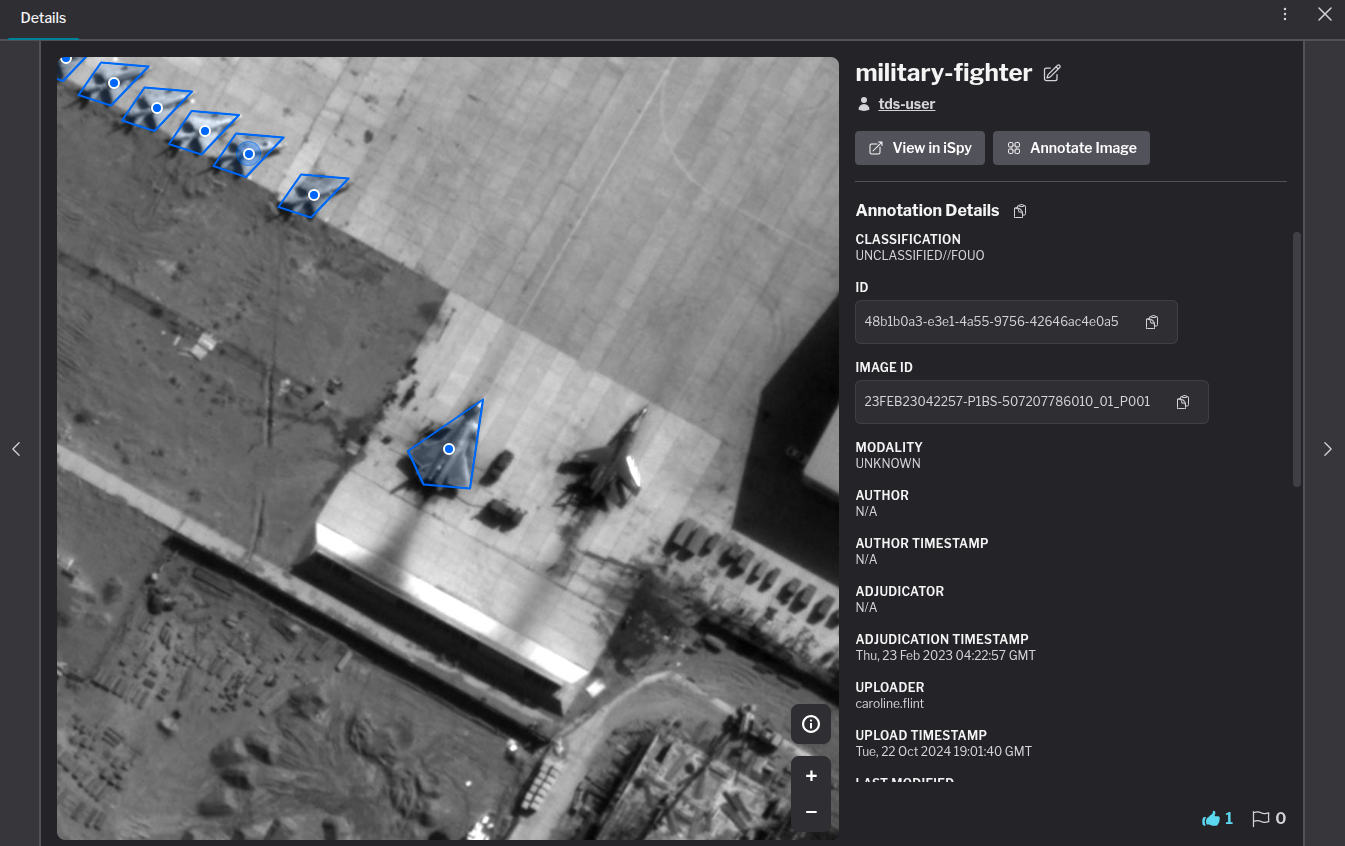
Task: Click the upload timestamp Tue, 22 Oct 2024
Action: [943, 752]
